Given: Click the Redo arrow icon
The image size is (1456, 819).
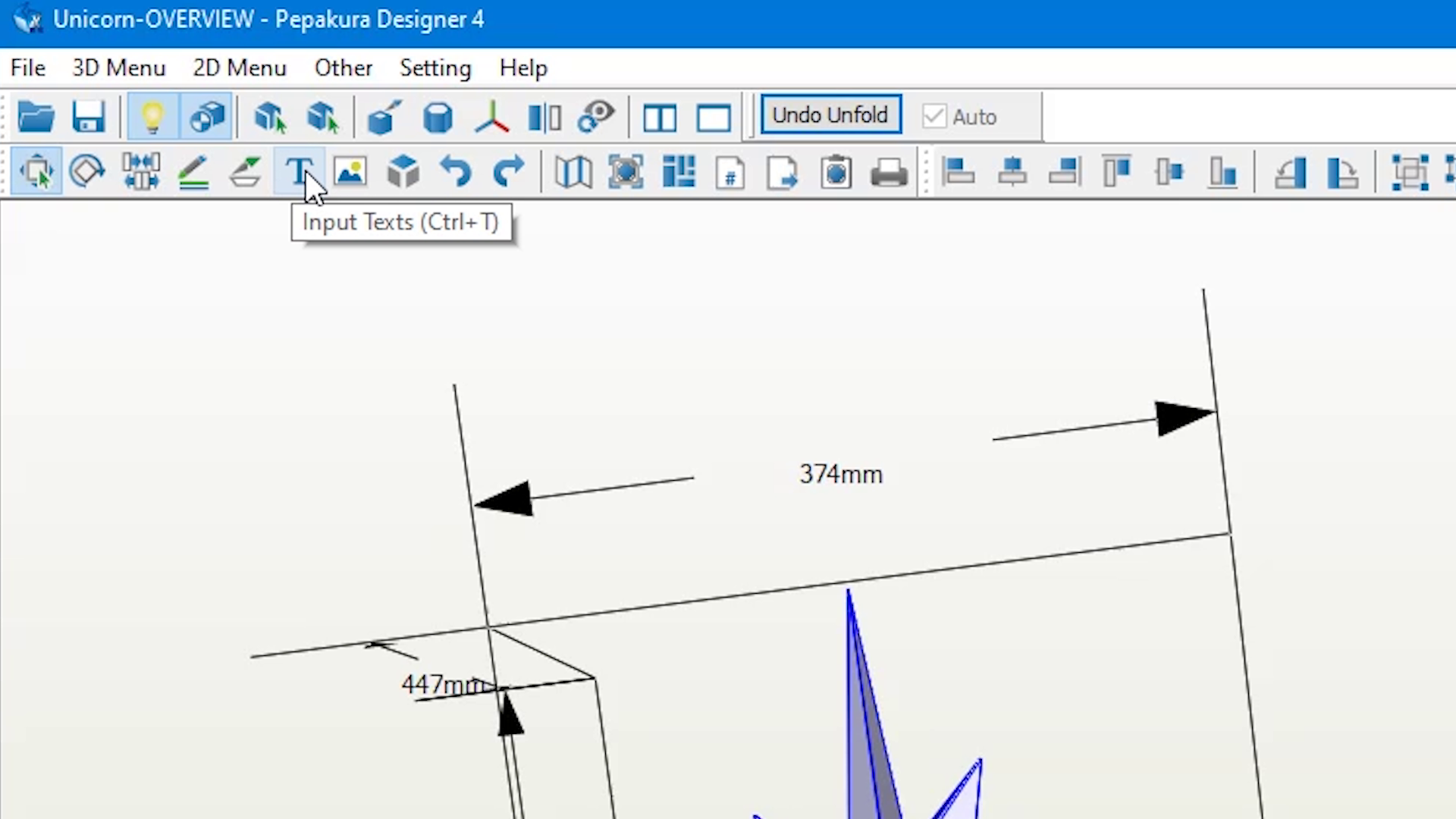Looking at the screenshot, I should coord(508,172).
